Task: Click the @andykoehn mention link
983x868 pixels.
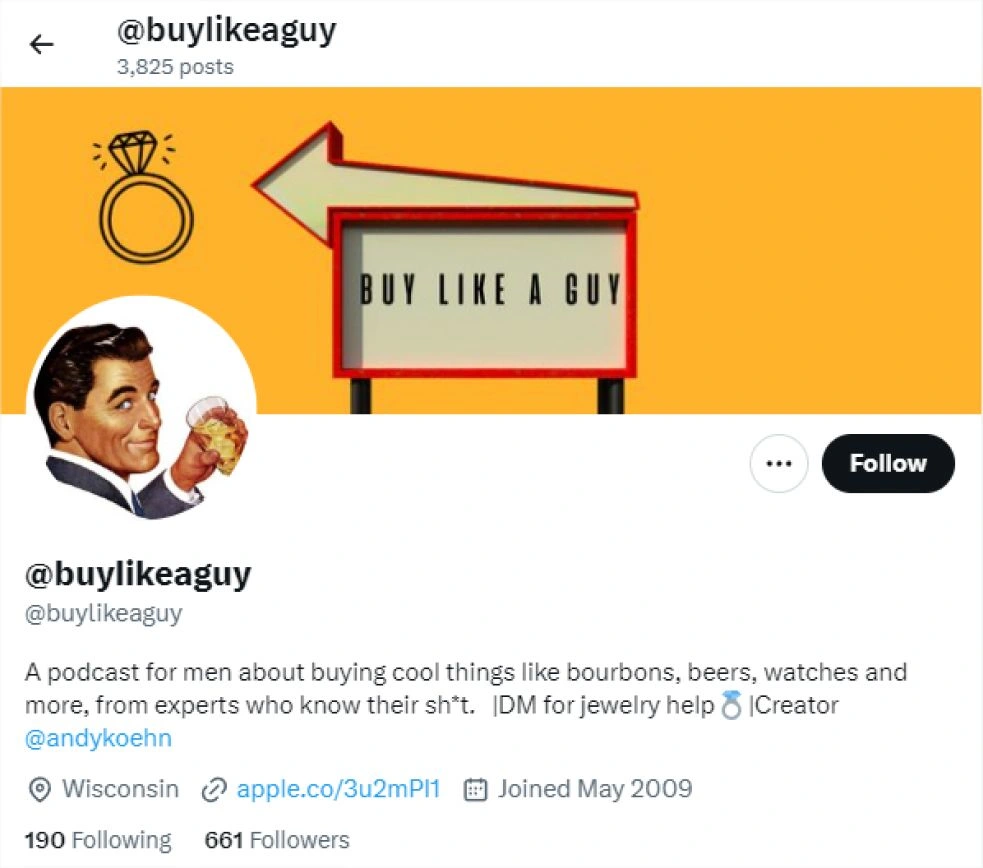Action: (x=98, y=738)
